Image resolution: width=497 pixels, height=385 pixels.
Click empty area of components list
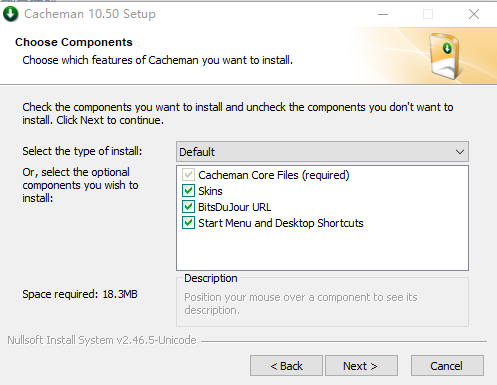click(x=322, y=250)
